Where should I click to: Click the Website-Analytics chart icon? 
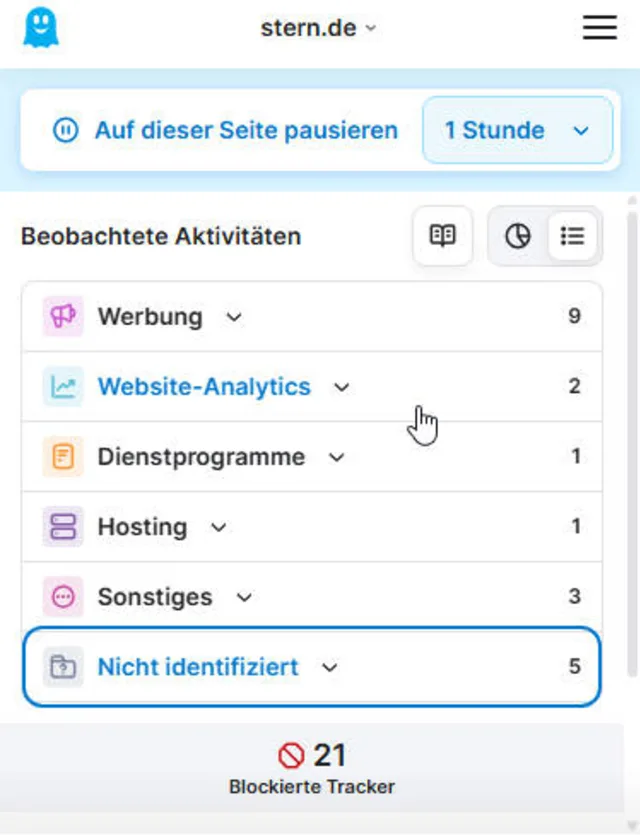tap(63, 387)
